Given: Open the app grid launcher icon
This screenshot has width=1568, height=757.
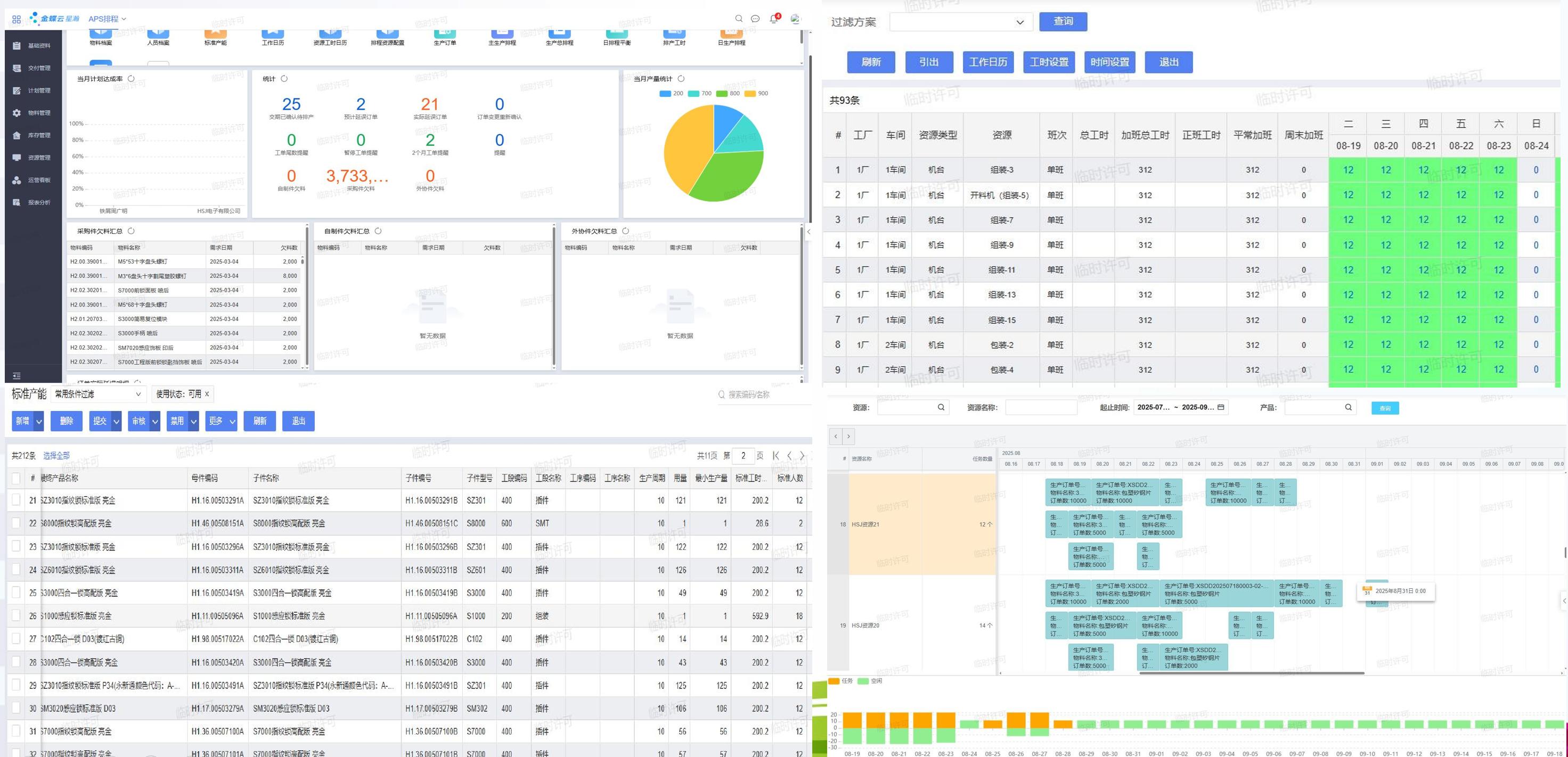Looking at the screenshot, I should click(x=17, y=19).
